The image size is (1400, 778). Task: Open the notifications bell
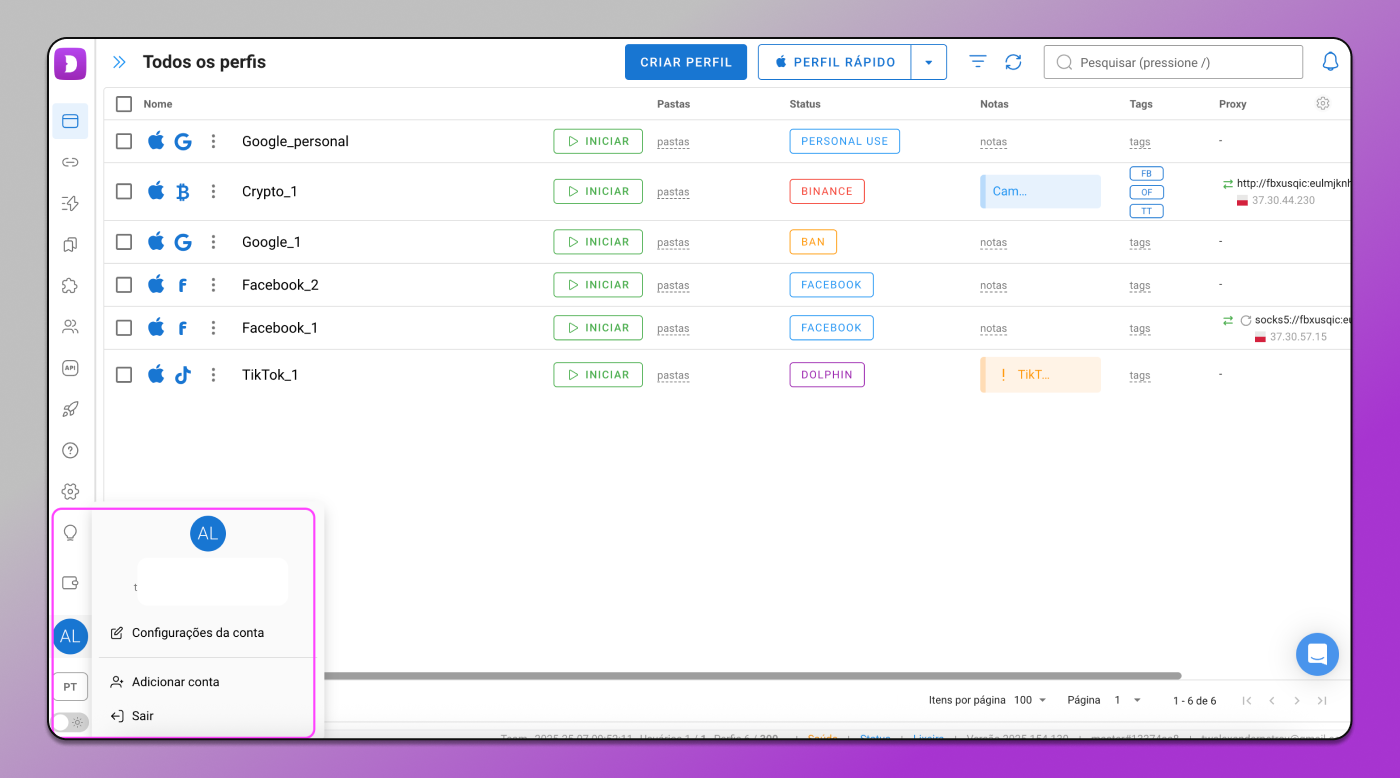1330,62
